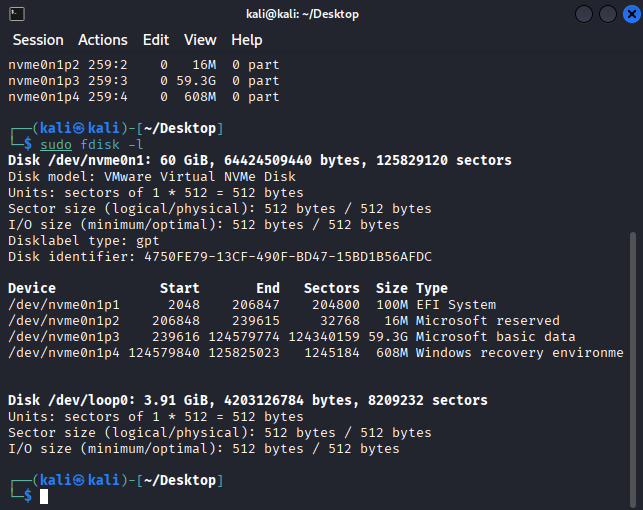Click the /dev/nvme0n1p4 device entry

pyautogui.click(x=63, y=353)
